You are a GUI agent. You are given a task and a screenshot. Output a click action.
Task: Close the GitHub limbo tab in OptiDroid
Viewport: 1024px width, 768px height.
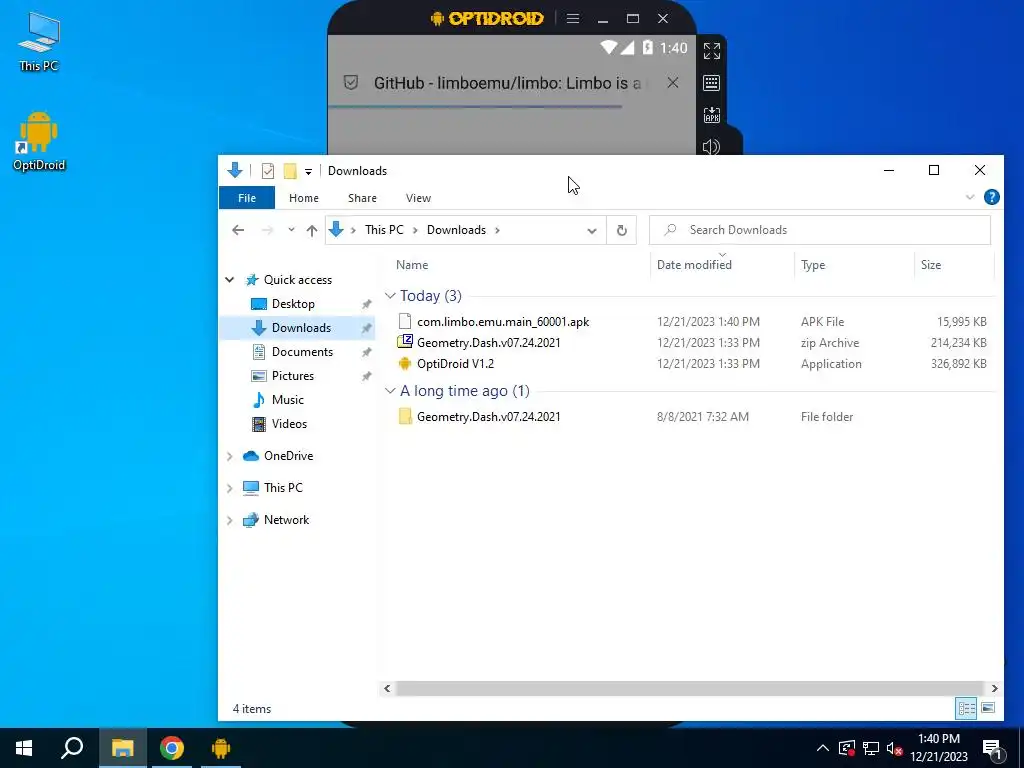tap(673, 83)
